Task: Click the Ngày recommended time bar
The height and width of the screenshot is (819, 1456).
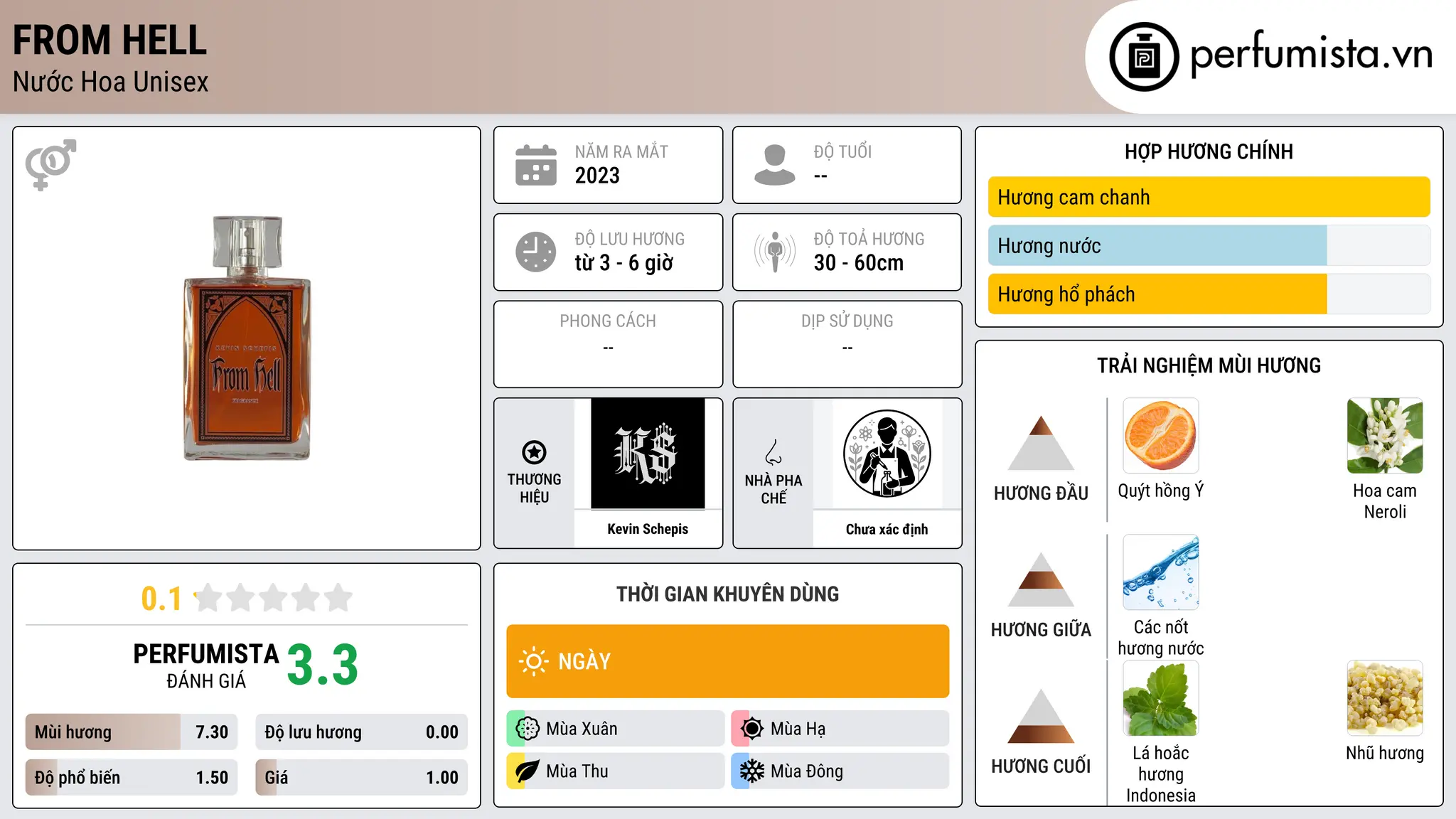Action: pyautogui.click(x=728, y=661)
